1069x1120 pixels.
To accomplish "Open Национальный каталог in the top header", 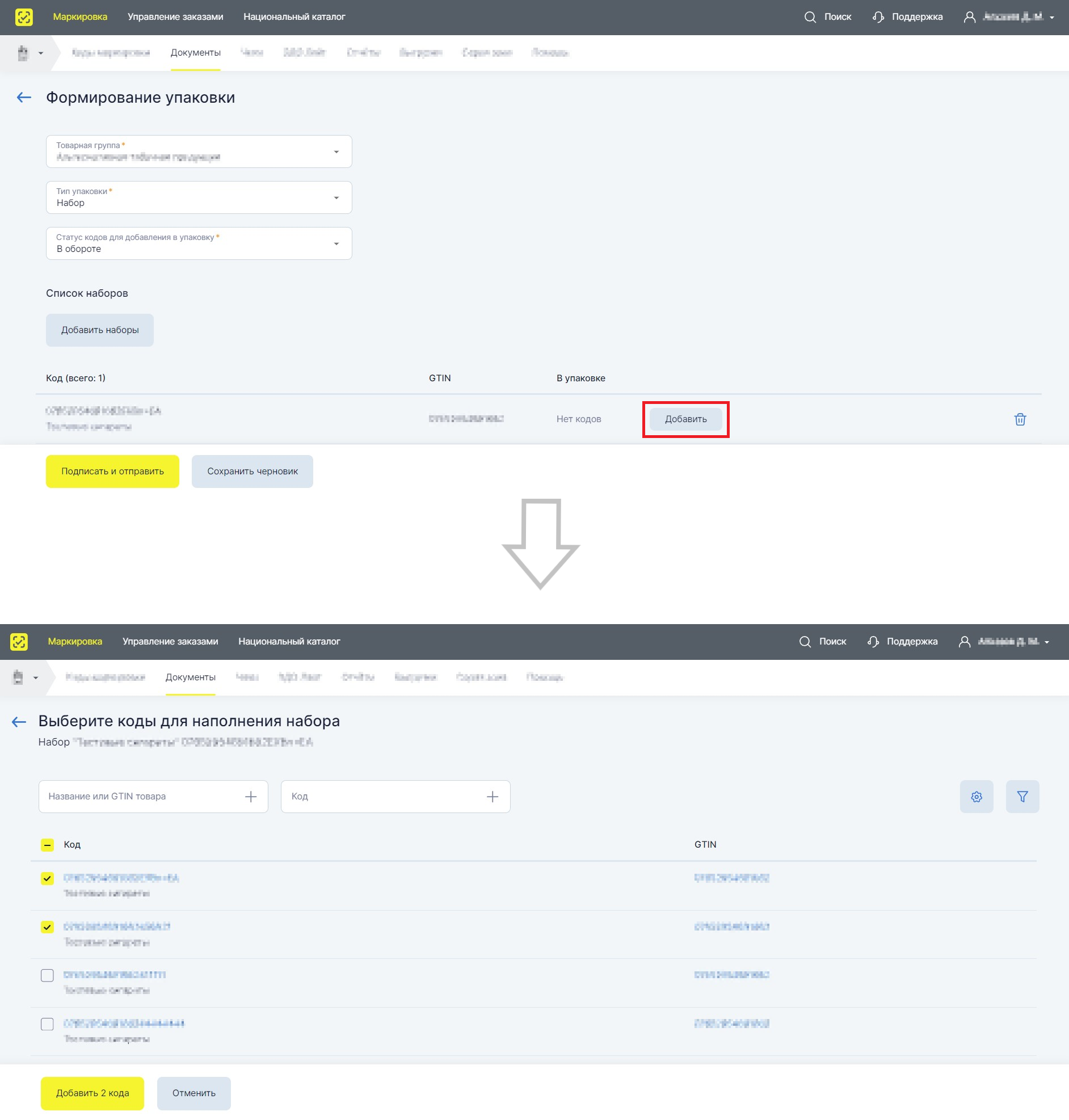I will [x=294, y=17].
